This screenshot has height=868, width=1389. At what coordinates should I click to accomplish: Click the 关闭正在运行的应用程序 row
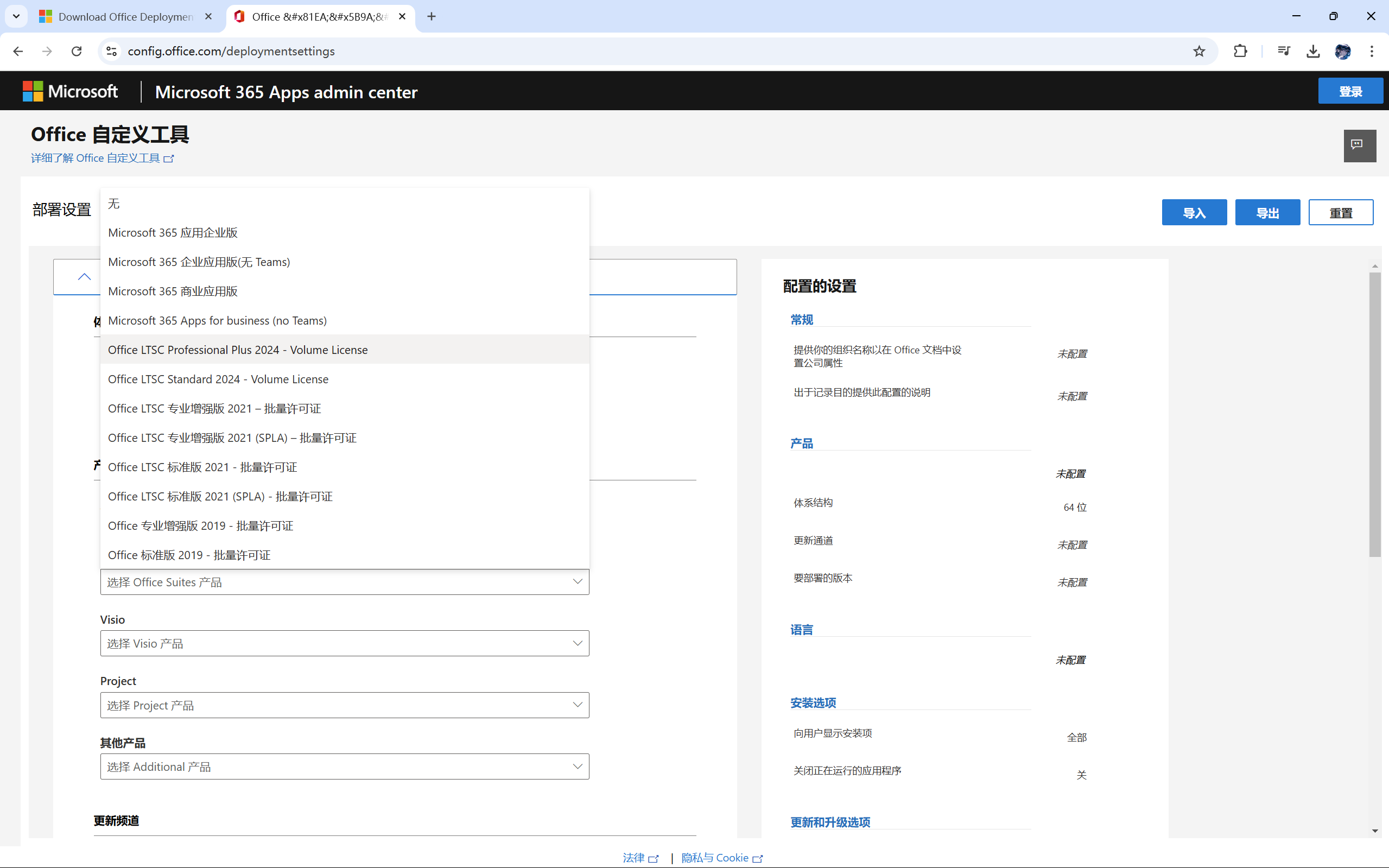click(x=940, y=772)
